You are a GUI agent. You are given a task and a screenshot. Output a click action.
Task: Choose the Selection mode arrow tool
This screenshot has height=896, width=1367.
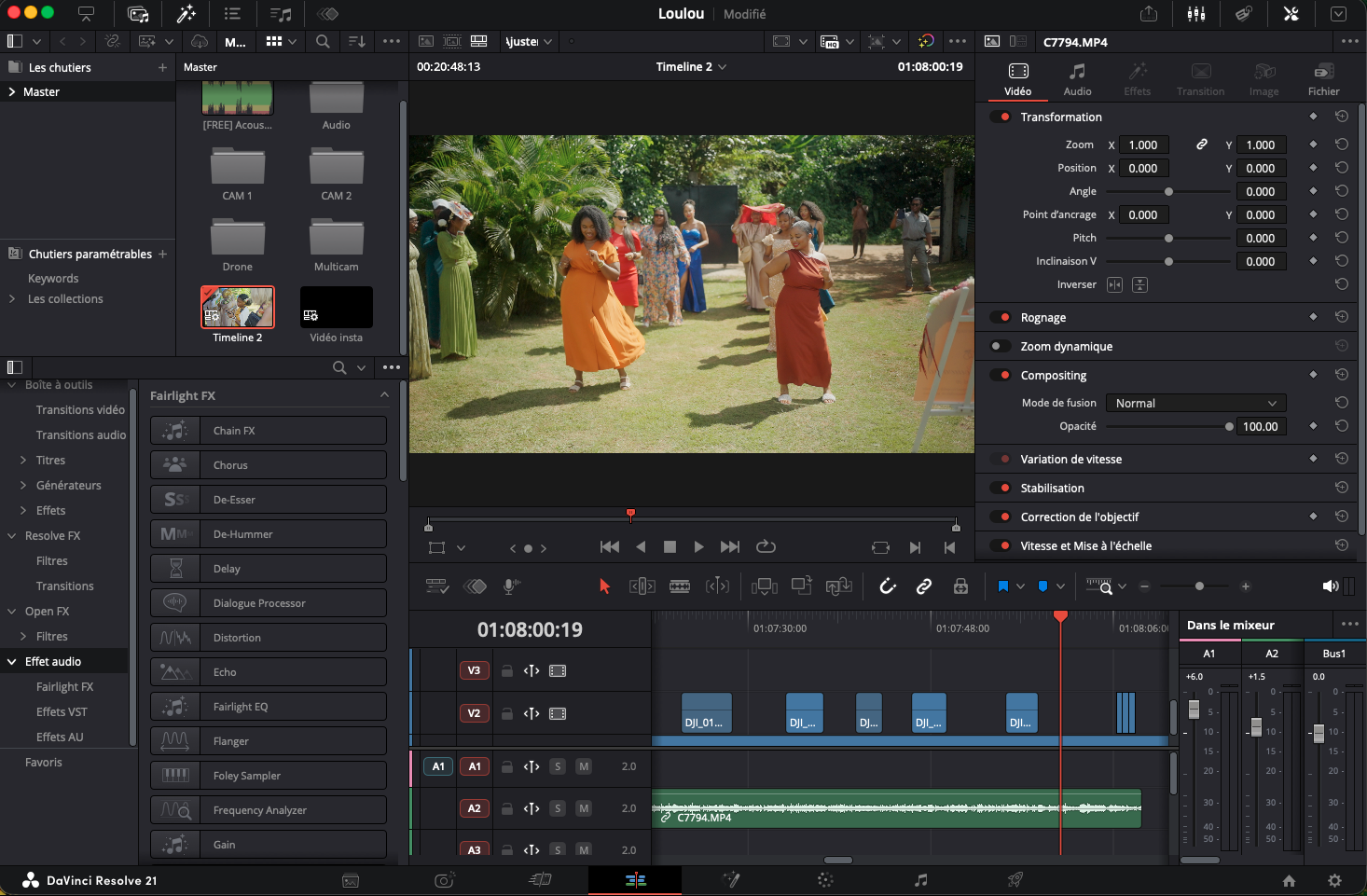[604, 586]
